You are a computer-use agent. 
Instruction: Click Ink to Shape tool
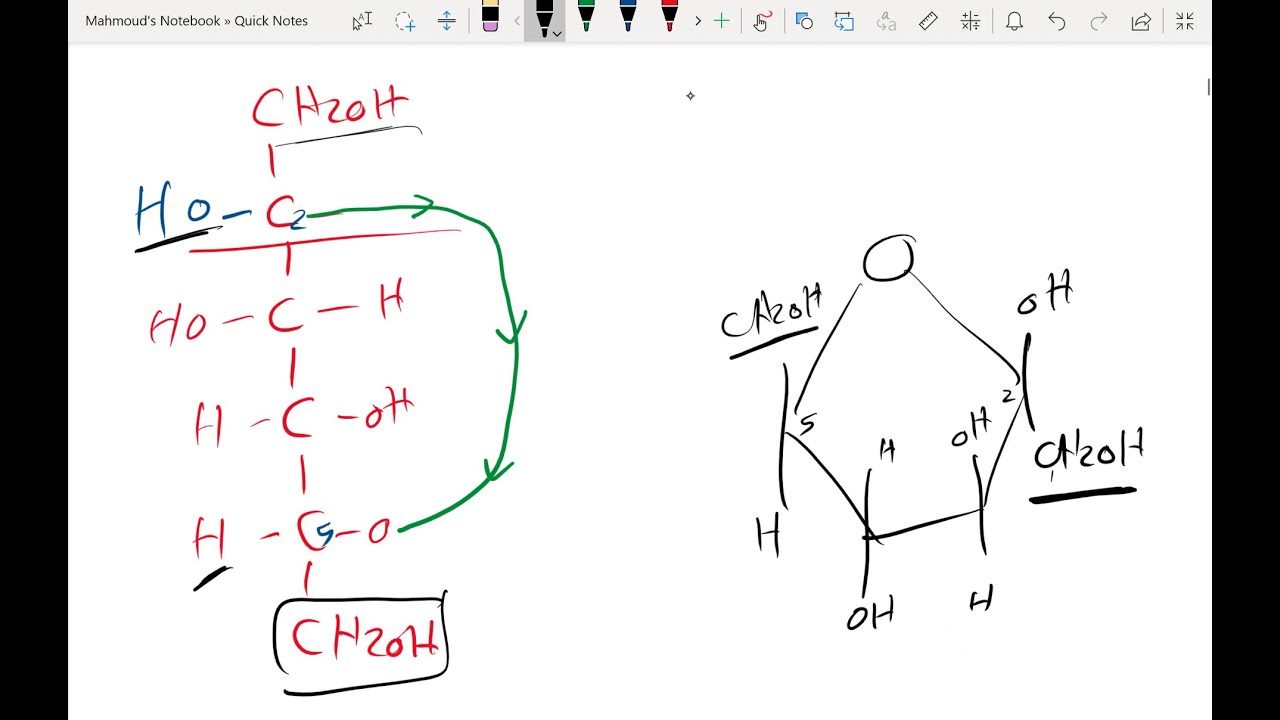click(x=845, y=20)
